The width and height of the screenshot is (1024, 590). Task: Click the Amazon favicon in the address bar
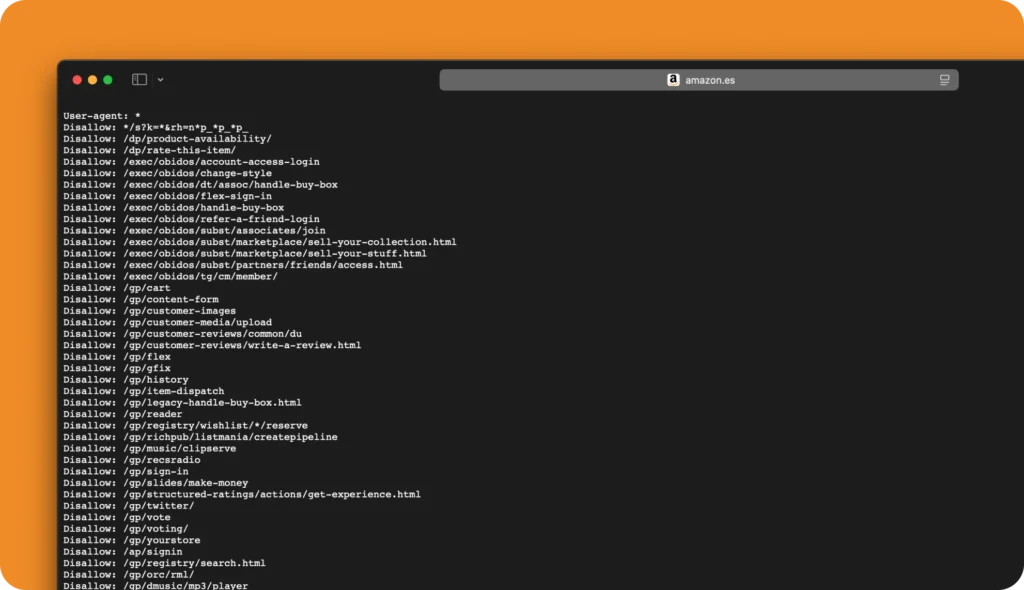pos(673,80)
